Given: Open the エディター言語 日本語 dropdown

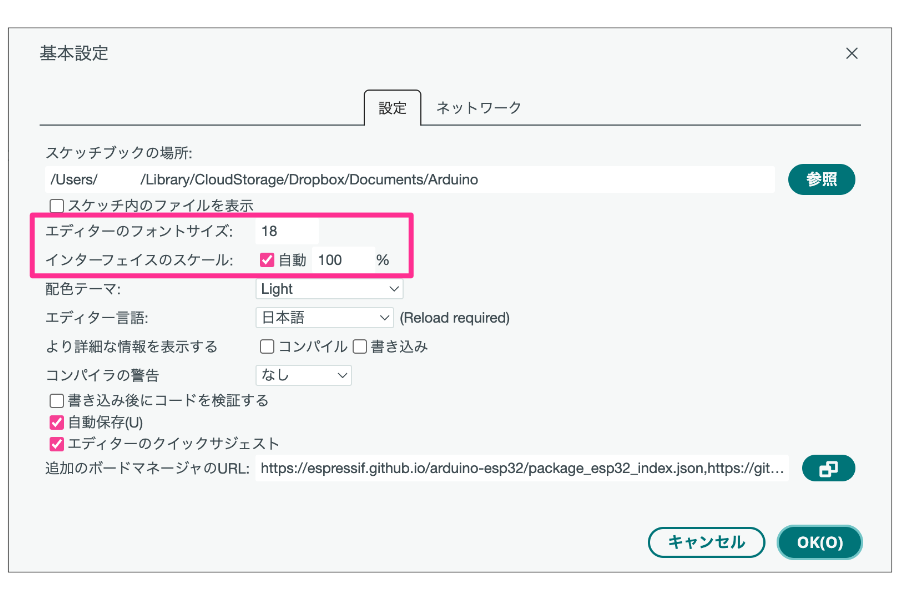Looking at the screenshot, I should pyautogui.click(x=324, y=318).
